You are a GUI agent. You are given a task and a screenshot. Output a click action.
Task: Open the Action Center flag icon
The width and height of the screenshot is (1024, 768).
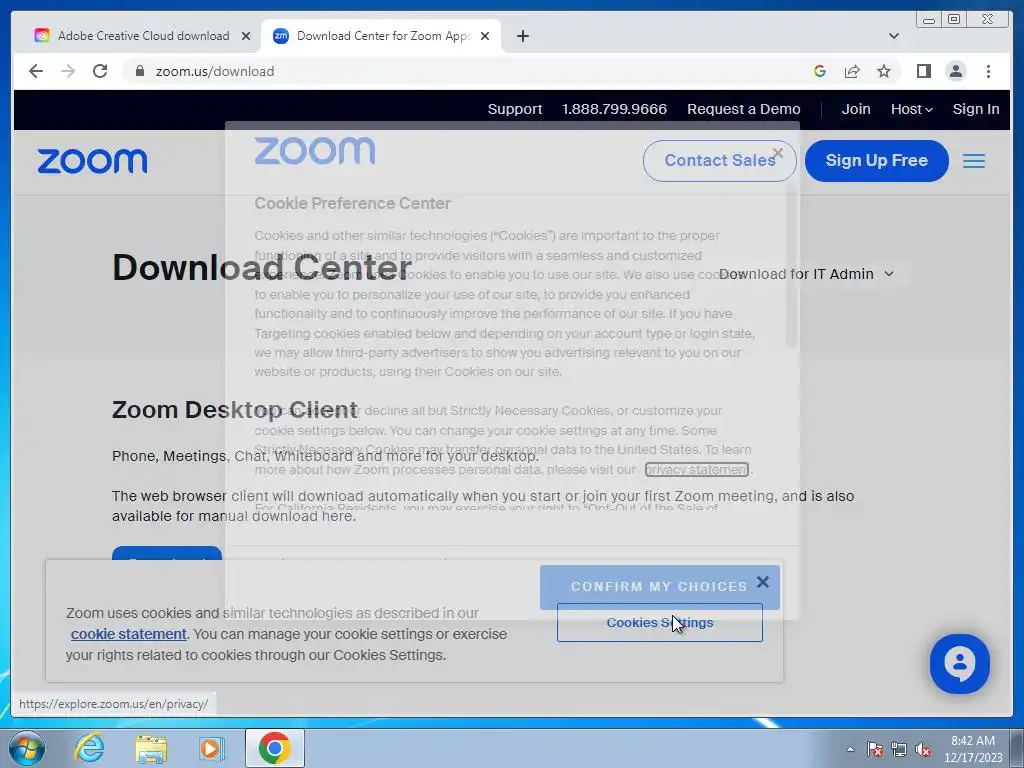point(875,749)
